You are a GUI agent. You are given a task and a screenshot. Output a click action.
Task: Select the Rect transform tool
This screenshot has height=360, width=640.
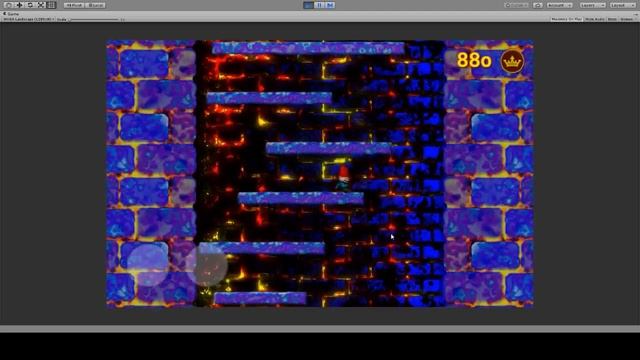click(51, 5)
